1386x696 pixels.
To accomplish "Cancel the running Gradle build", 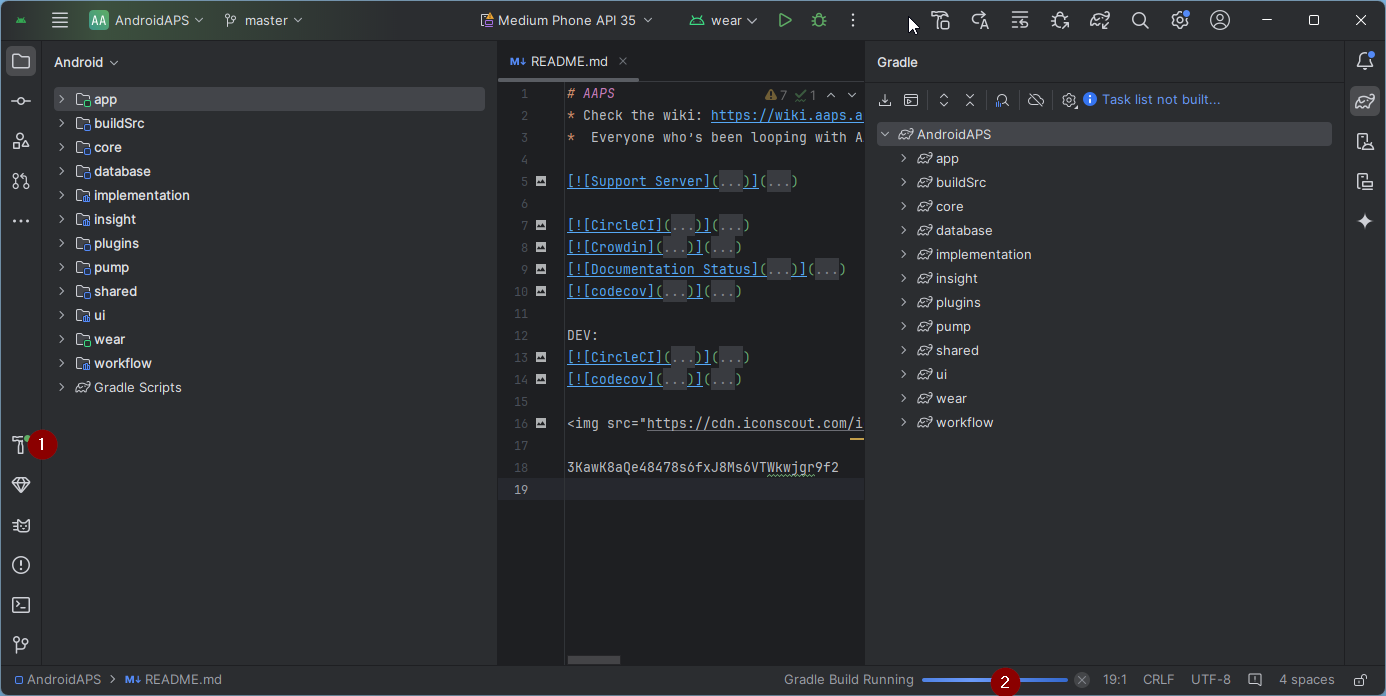I will [x=1082, y=680].
